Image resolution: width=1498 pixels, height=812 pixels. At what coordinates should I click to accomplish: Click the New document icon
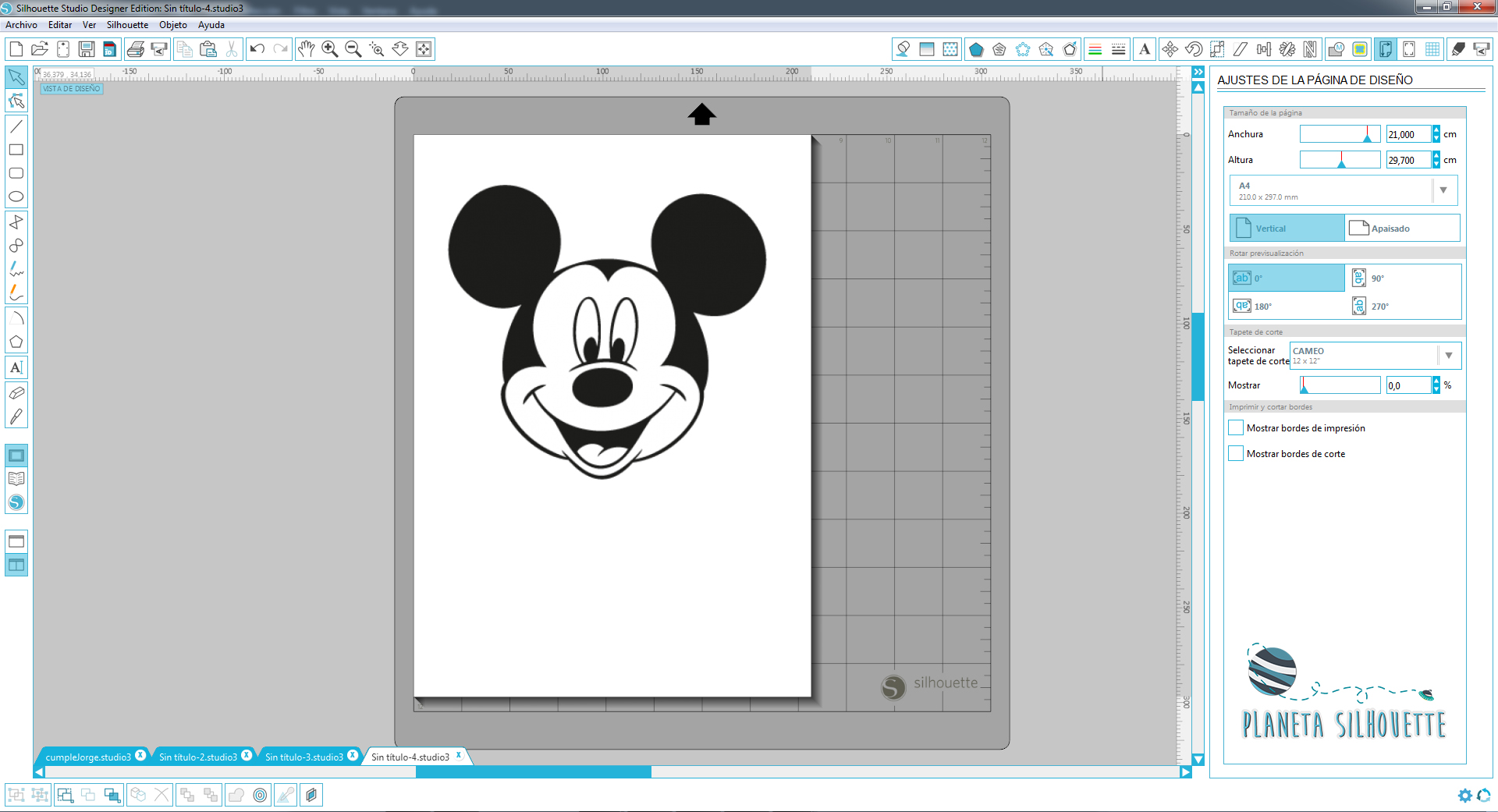pos(16,49)
